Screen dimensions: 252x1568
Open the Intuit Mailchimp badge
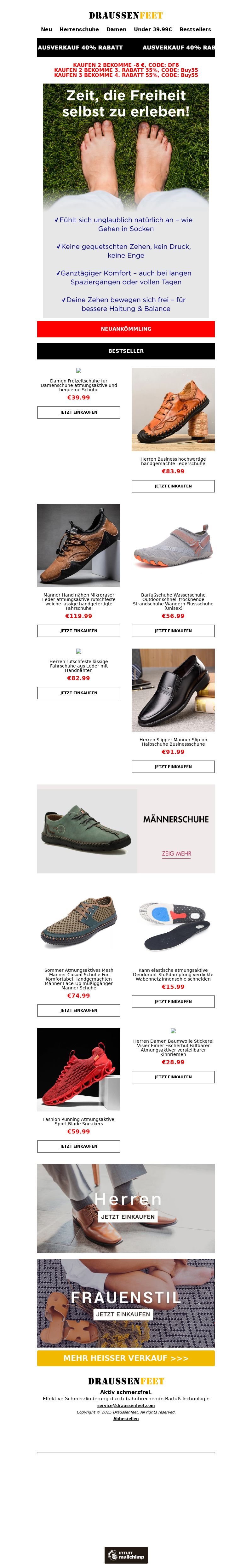(126, 1550)
